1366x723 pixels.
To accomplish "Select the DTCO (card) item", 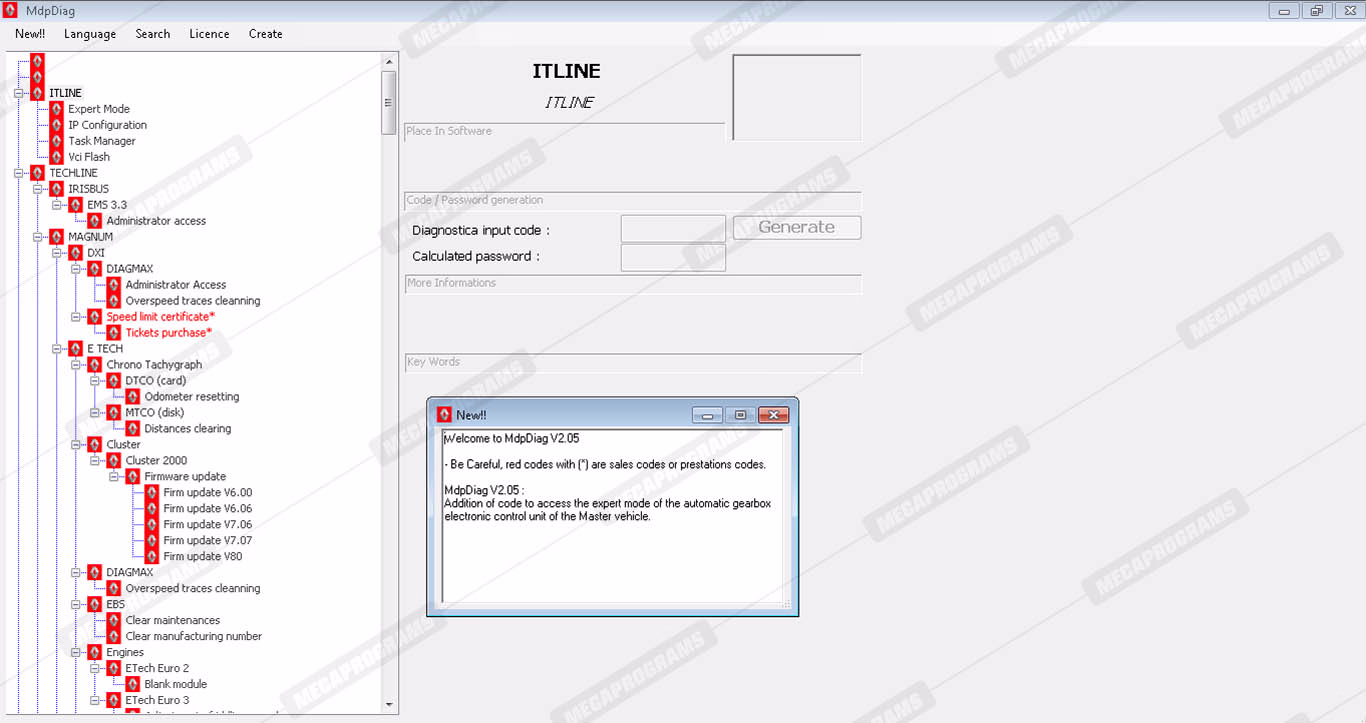I will coord(156,381).
